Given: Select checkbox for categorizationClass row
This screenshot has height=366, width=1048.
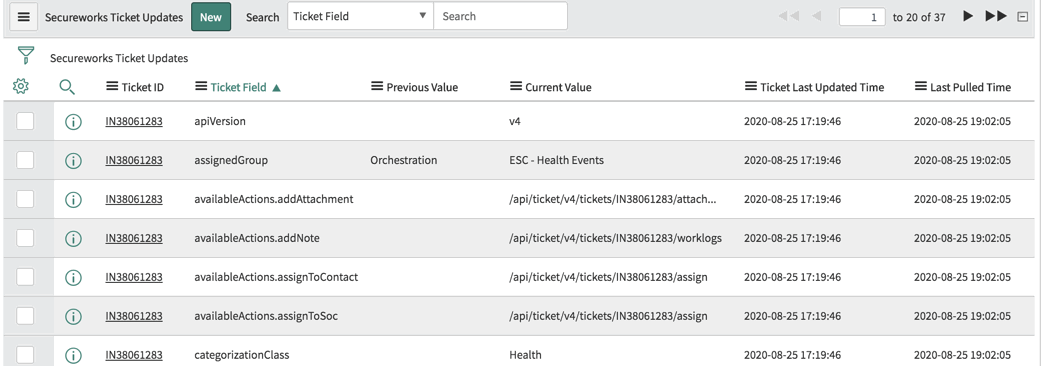Looking at the screenshot, I should (x=25, y=354).
